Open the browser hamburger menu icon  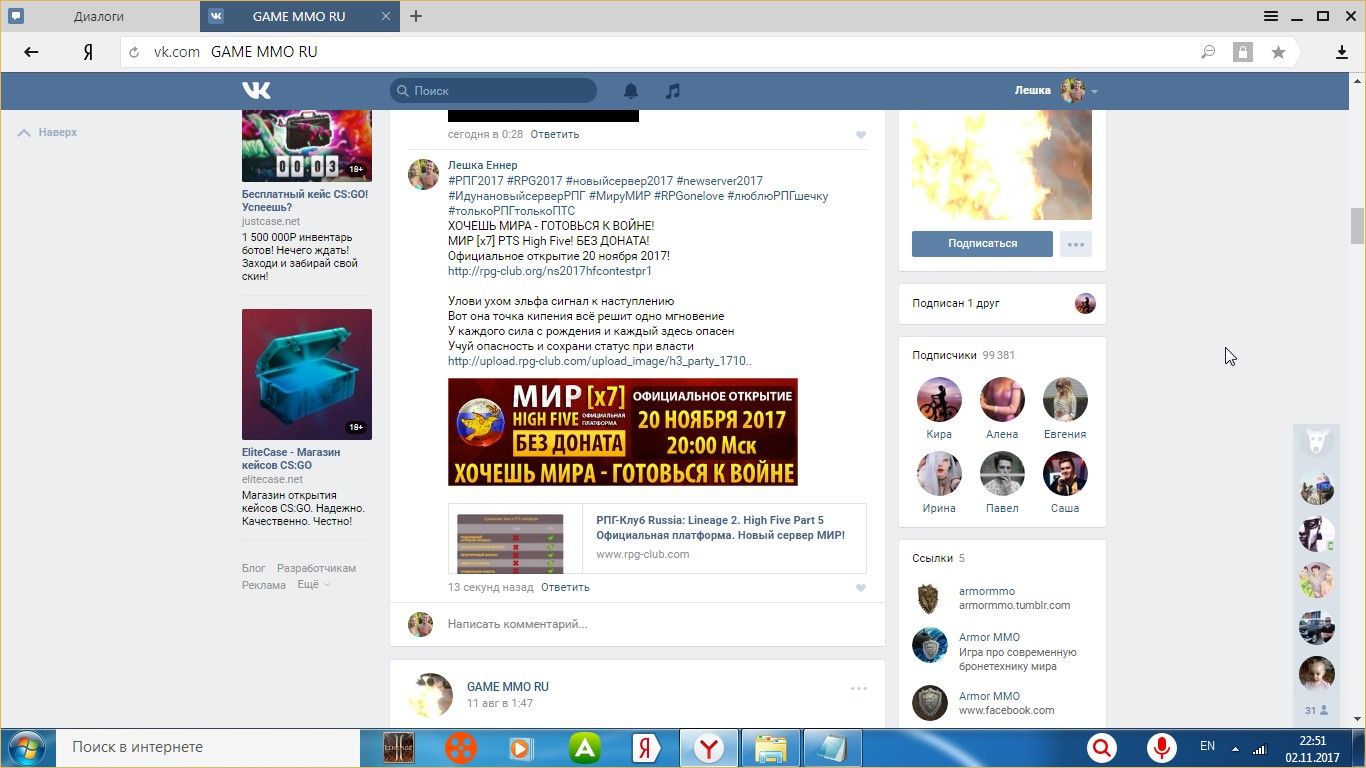[x=1271, y=16]
